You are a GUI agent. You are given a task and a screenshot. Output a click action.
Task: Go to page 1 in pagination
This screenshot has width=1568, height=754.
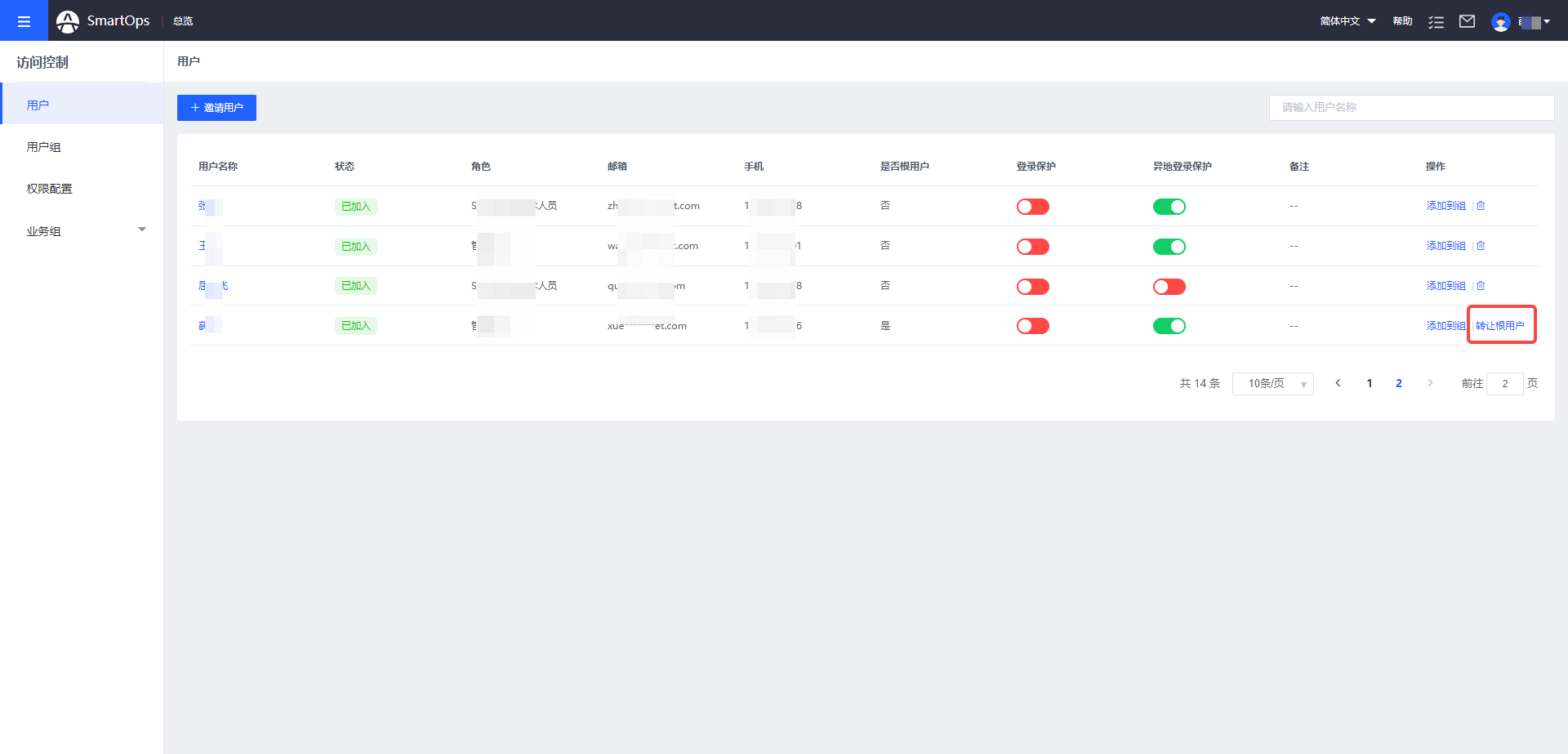point(1370,384)
